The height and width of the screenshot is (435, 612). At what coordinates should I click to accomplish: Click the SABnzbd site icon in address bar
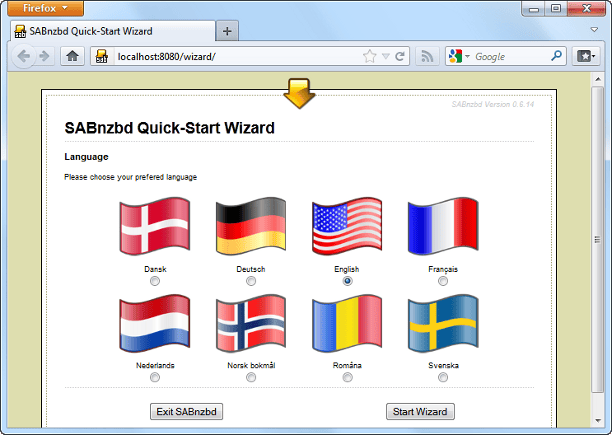tap(102, 57)
